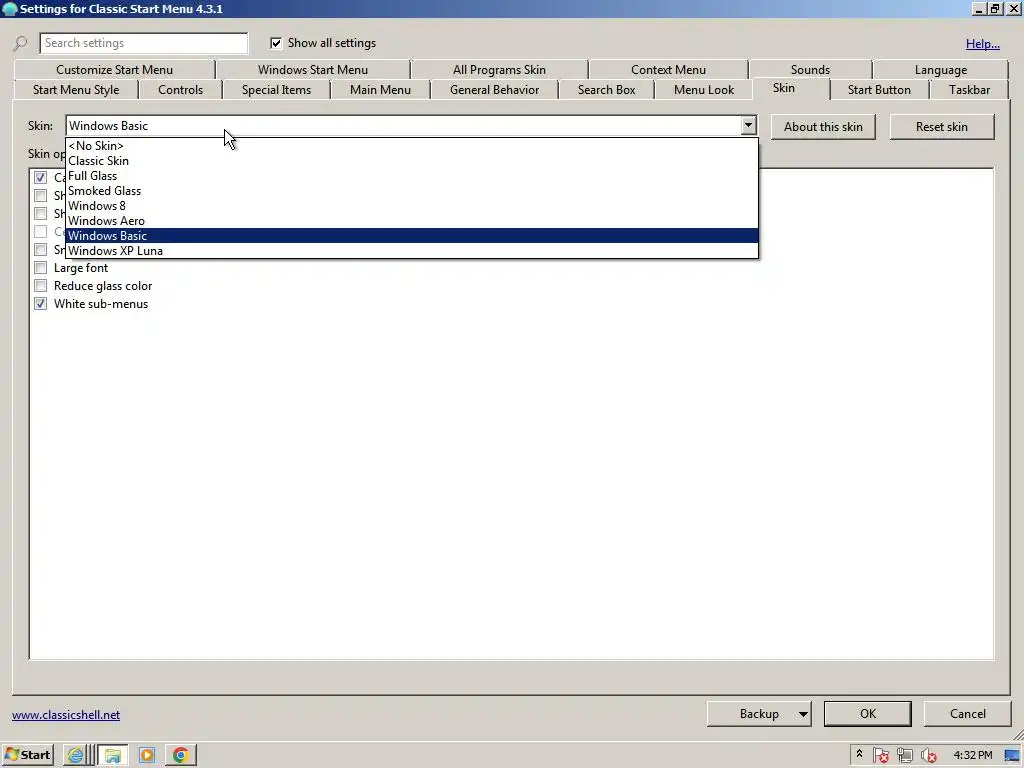This screenshot has height=768, width=1024.
Task: Open the Controls tab
Action: tap(180, 90)
